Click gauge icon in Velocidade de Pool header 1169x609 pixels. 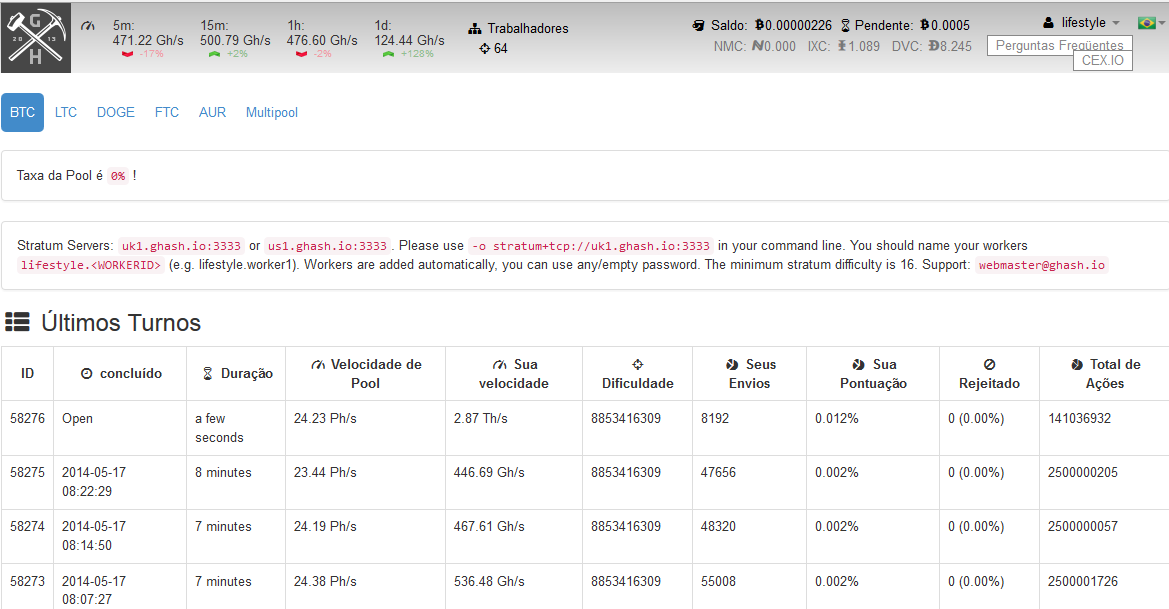318,365
